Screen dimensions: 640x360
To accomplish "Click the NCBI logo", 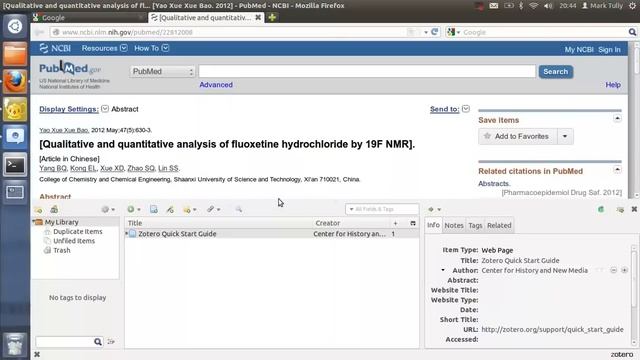I will click(55, 48).
